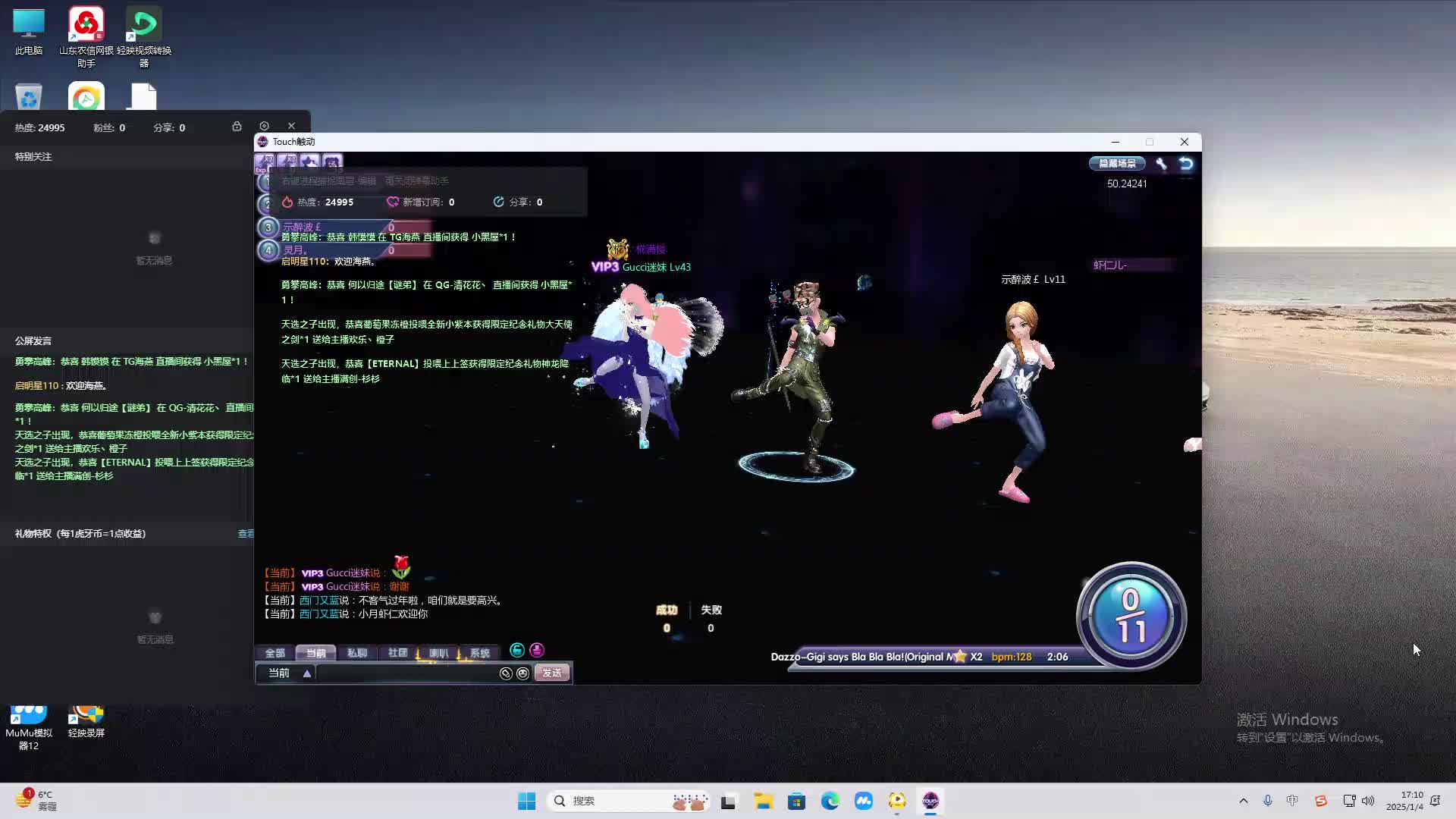The width and height of the screenshot is (1456, 819).
Task: Toggle the overlay panel lock icon
Action: [x=237, y=126]
